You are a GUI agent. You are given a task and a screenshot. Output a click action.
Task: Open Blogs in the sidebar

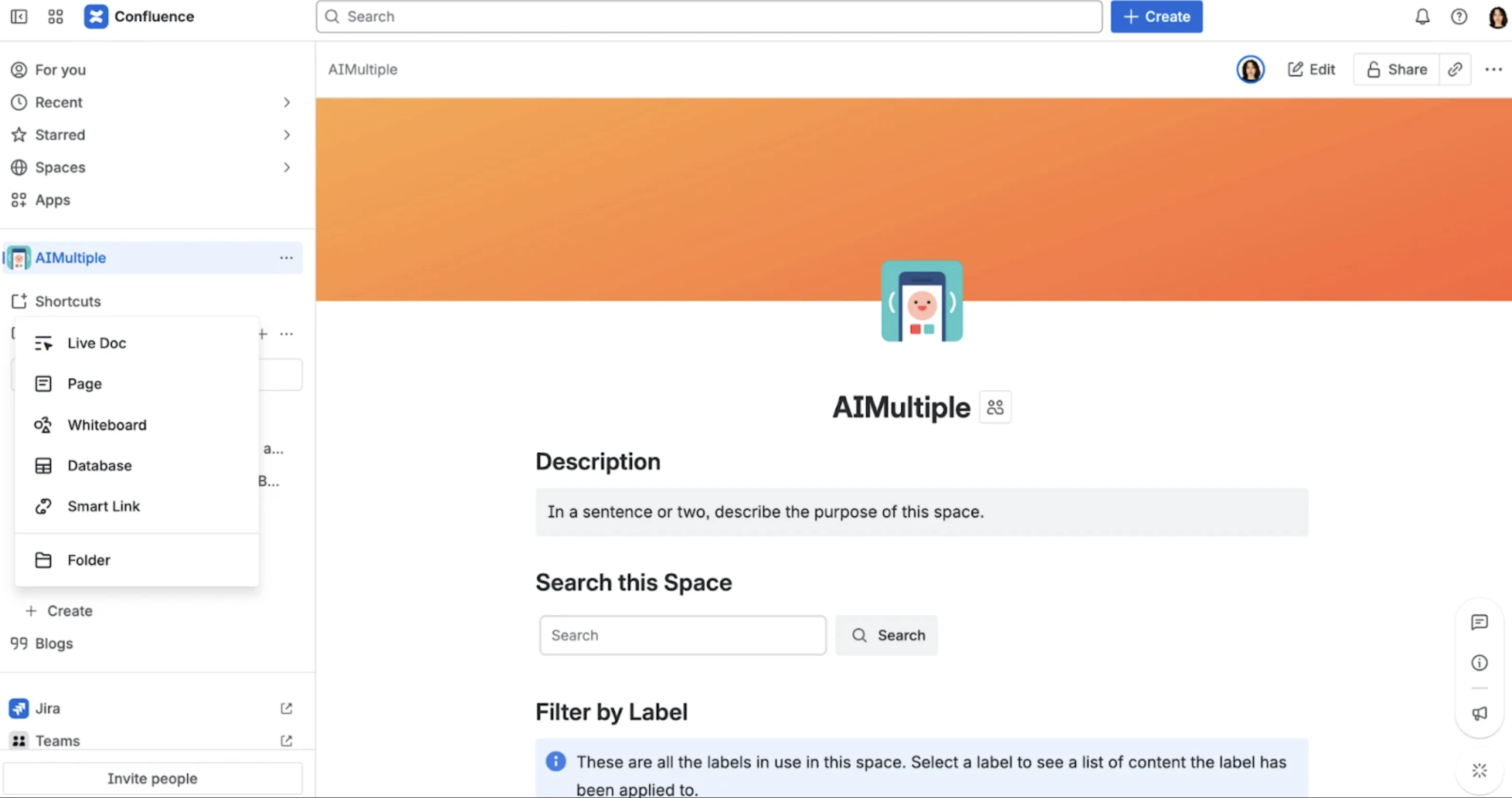pyautogui.click(x=153, y=644)
